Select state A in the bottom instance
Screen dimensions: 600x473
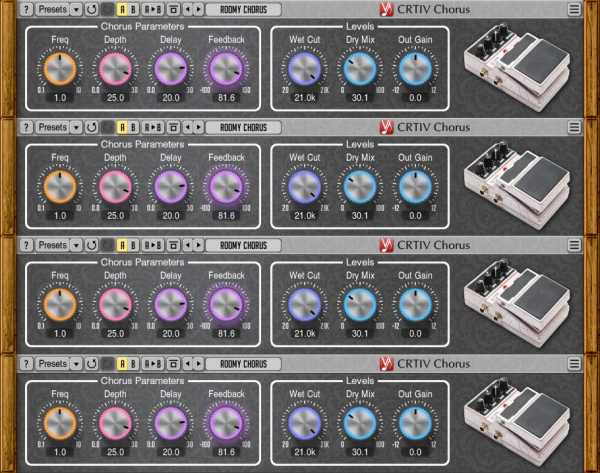(122, 364)
